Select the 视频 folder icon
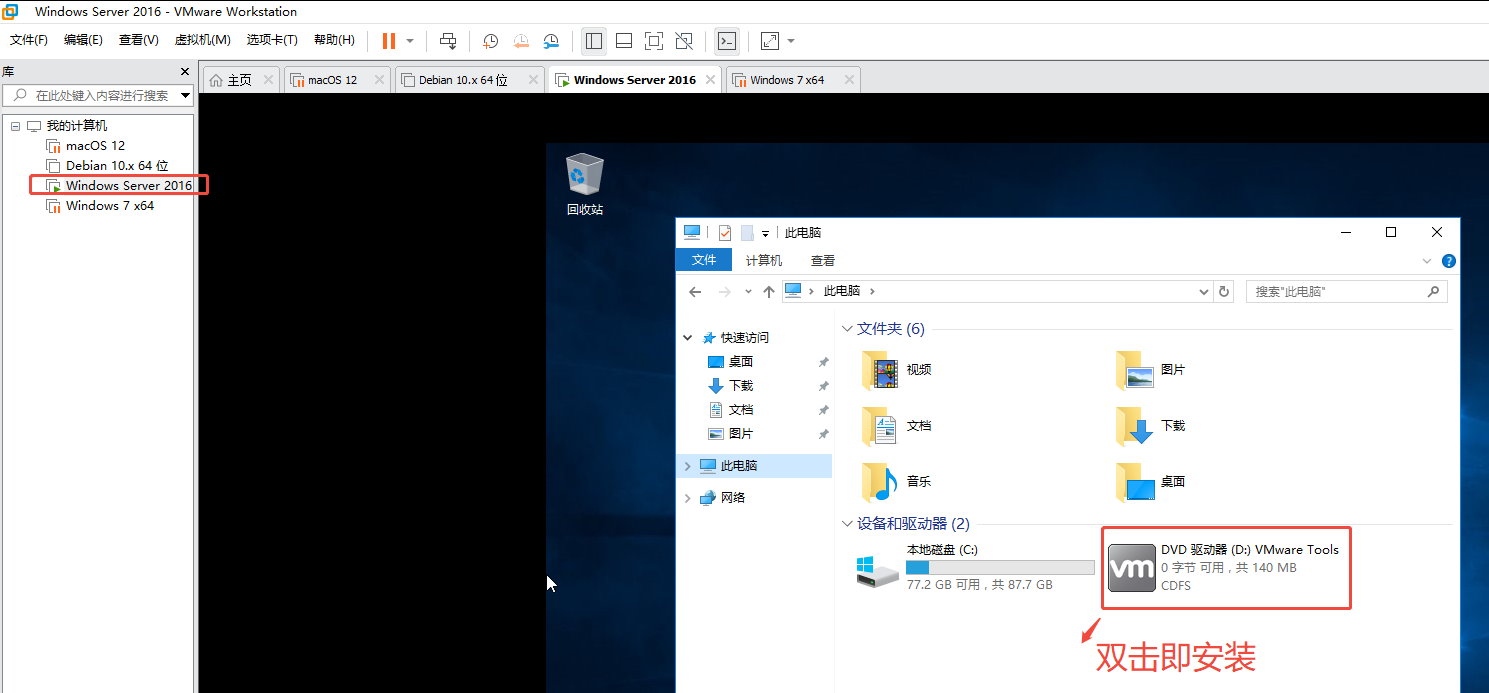Viewport: 1489px width, 693px height. click(x=880, y=370)
